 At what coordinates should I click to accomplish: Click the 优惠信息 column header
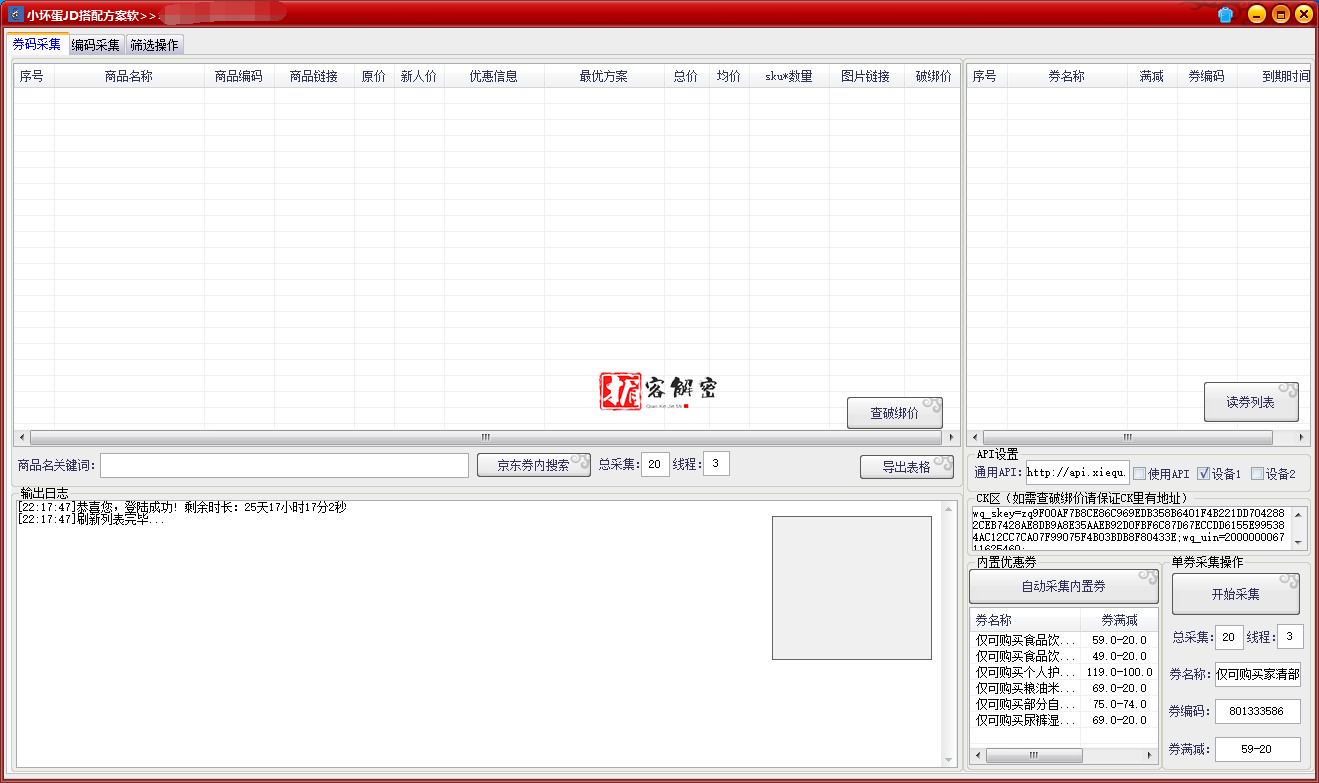pos(494,76)
